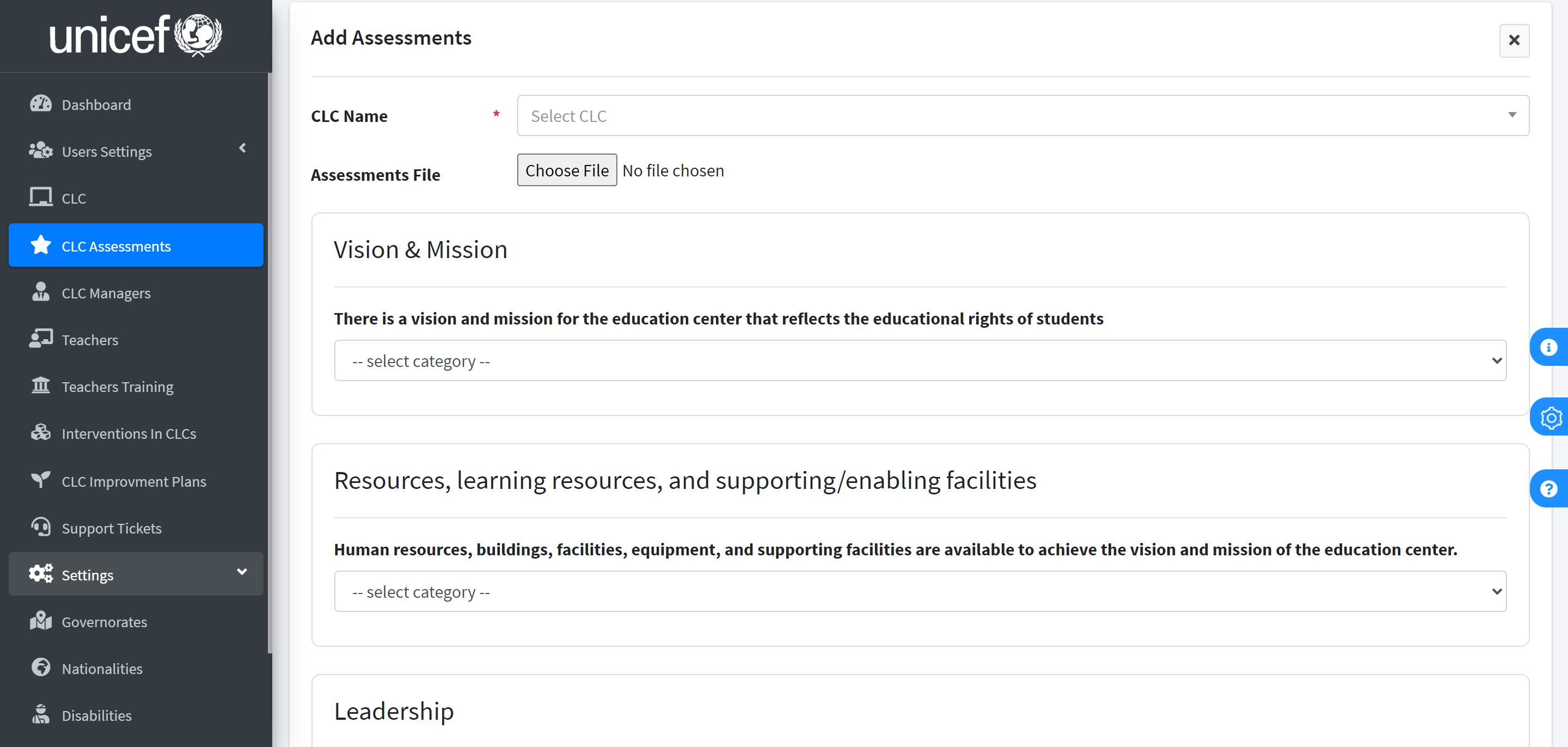Click the 'No file chosen' text
This screenshot has height=747, width=1568.
click(673, 170)
